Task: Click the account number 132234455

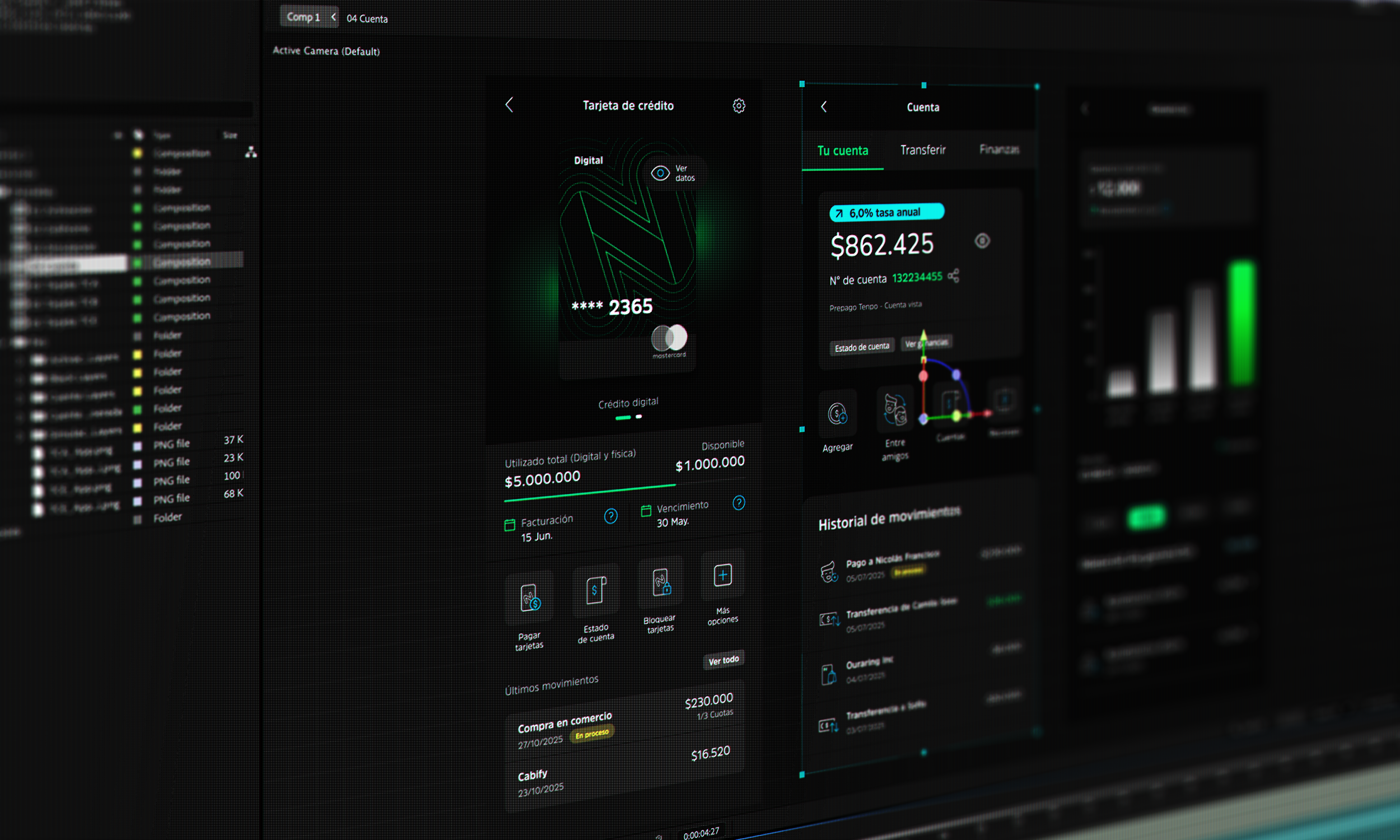Action: point(917,277)
